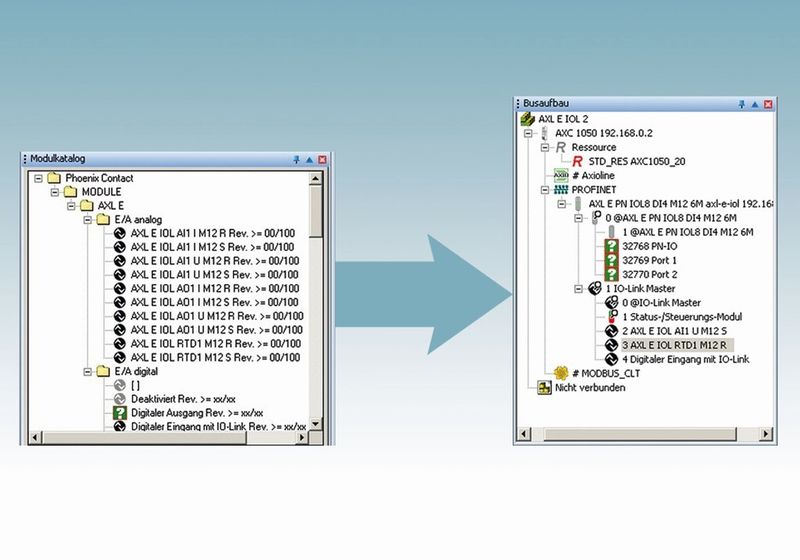Click the Nicht verbunden icon
The image size is (800, 560).
544,388
